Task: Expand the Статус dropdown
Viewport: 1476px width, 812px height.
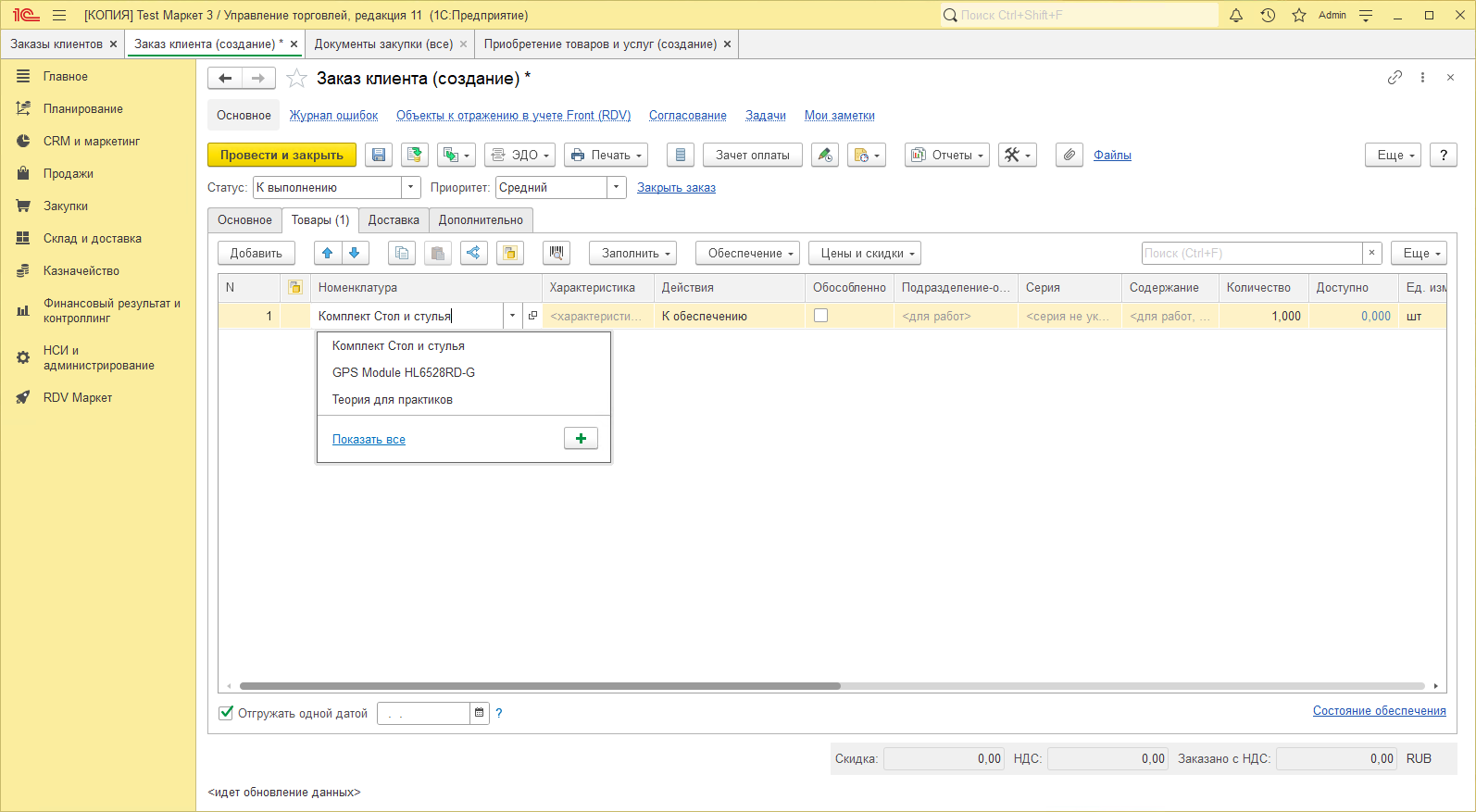Action: pos(411,188)
